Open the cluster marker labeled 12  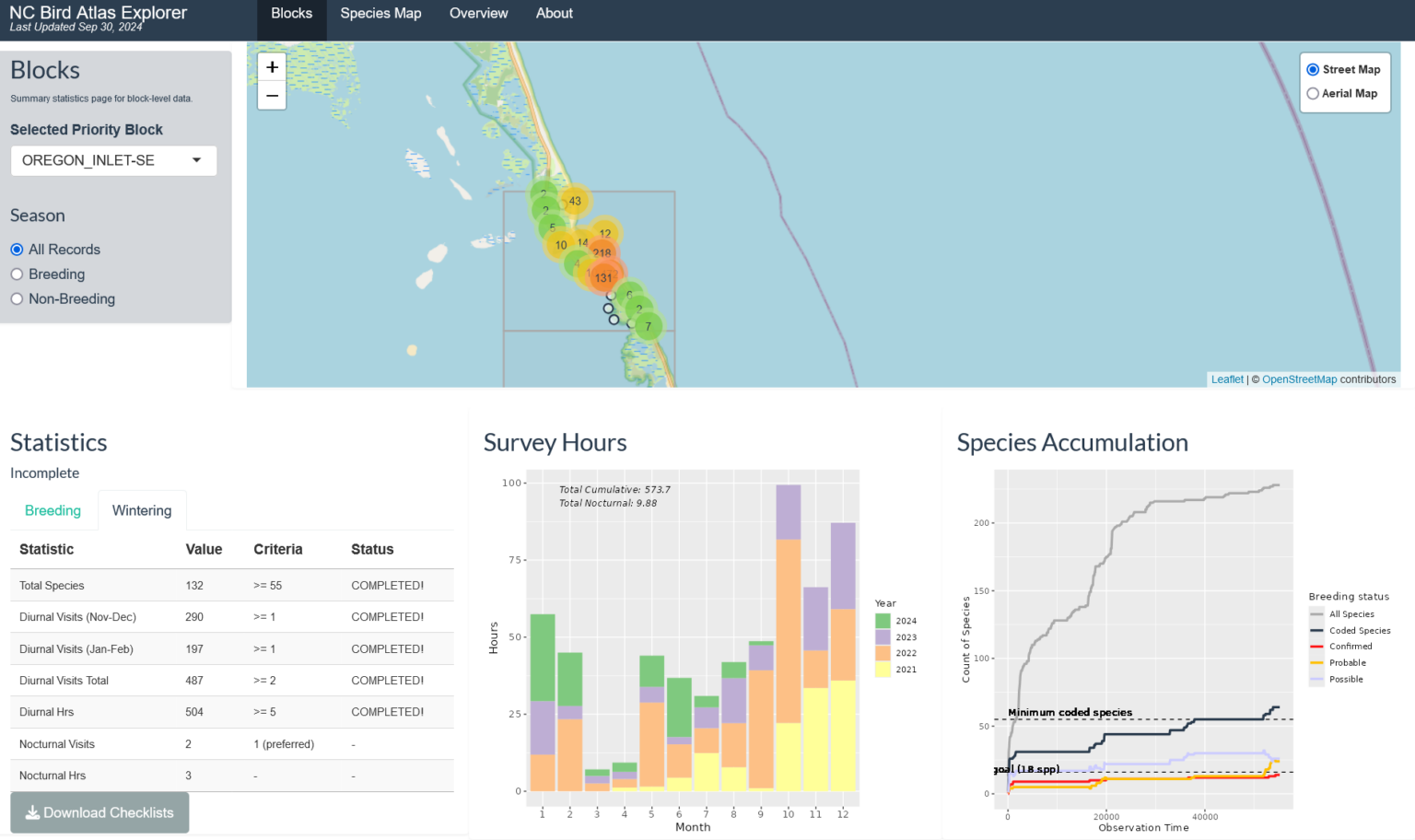click(x=605, y=233)
